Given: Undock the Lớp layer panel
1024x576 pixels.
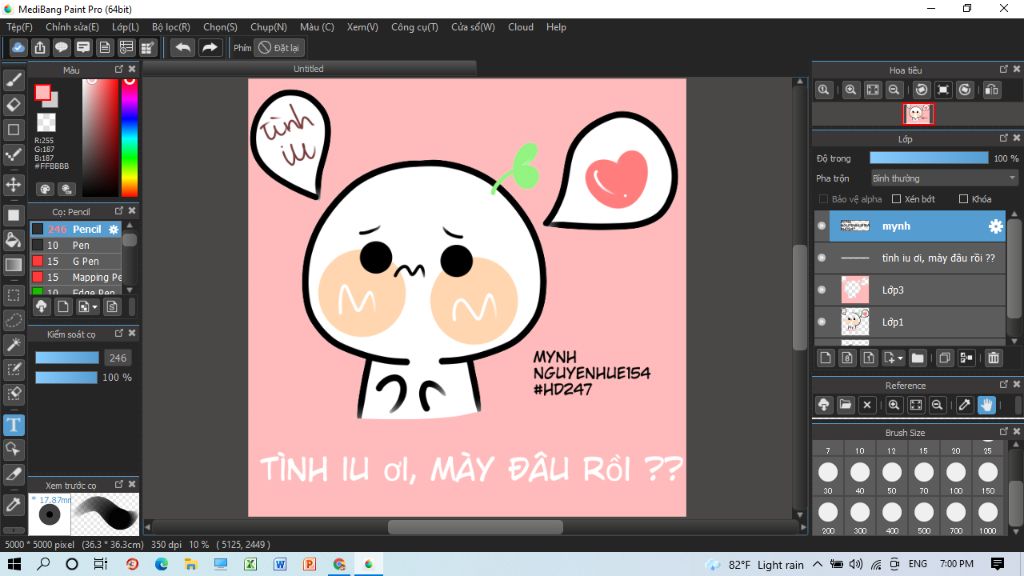Looking at the screenshot, I should (1004, 138).
